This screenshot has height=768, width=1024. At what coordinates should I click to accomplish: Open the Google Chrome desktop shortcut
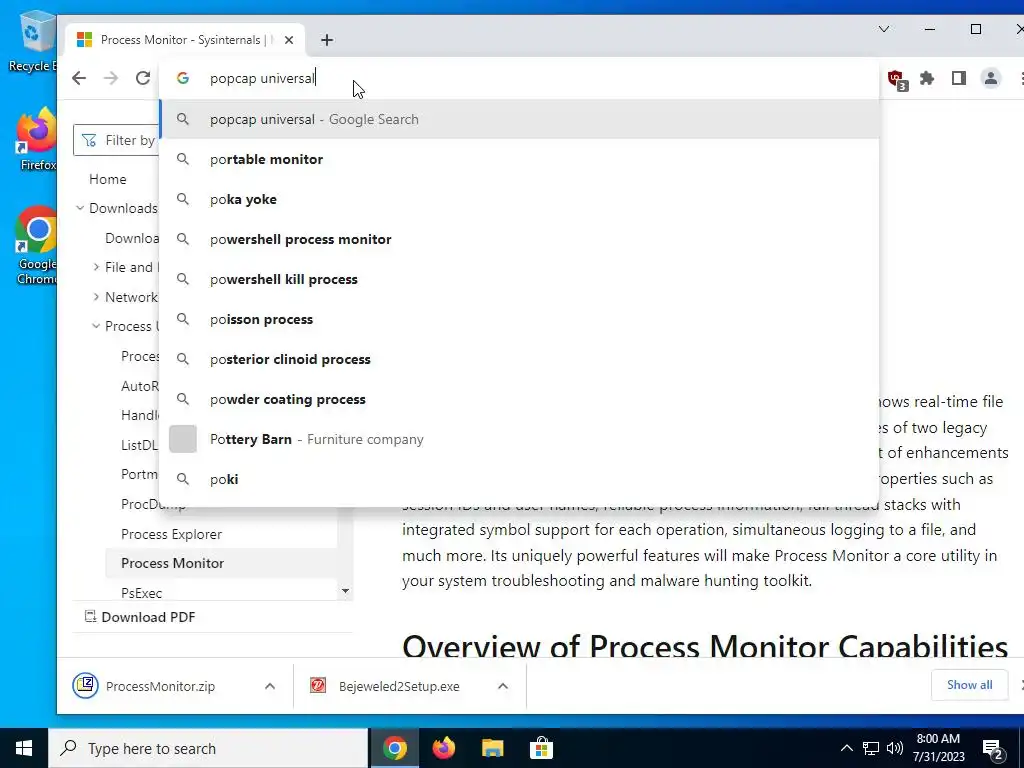pyautogui.click(x=37, y=246)
